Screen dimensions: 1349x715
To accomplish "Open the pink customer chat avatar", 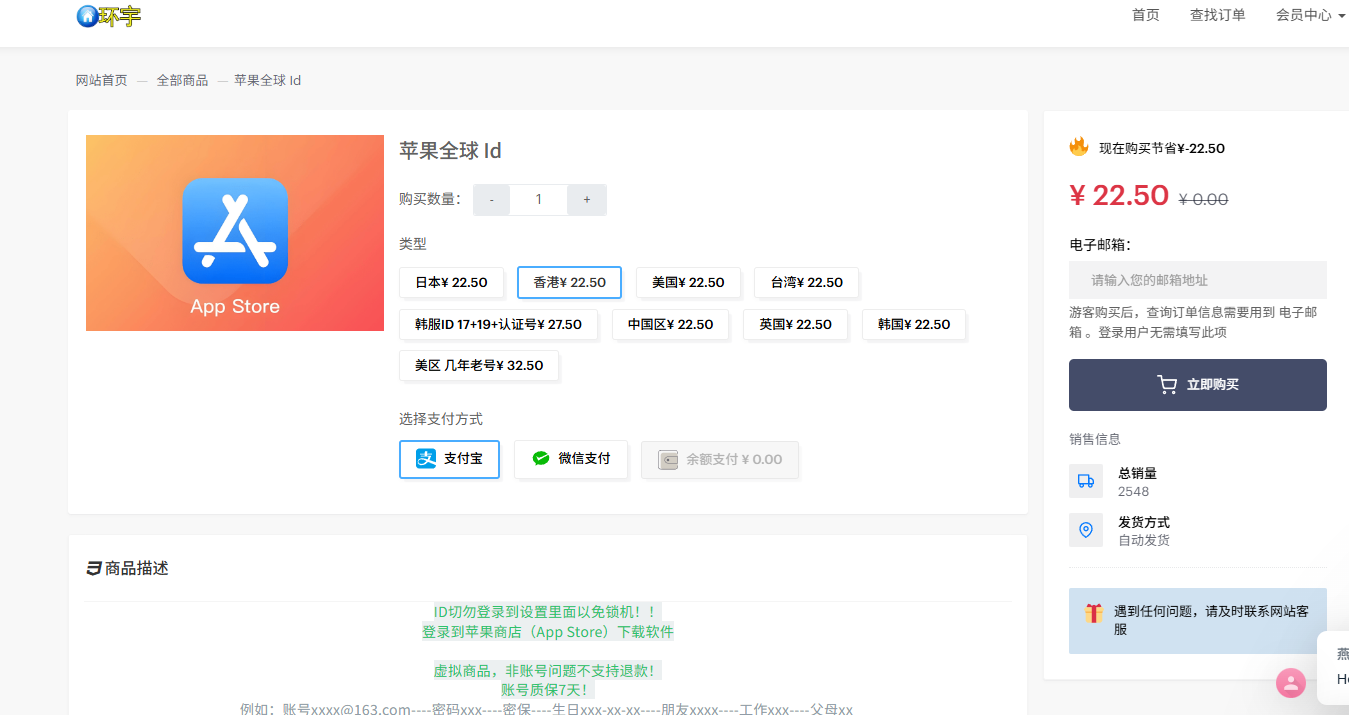I will [1291, 683].
